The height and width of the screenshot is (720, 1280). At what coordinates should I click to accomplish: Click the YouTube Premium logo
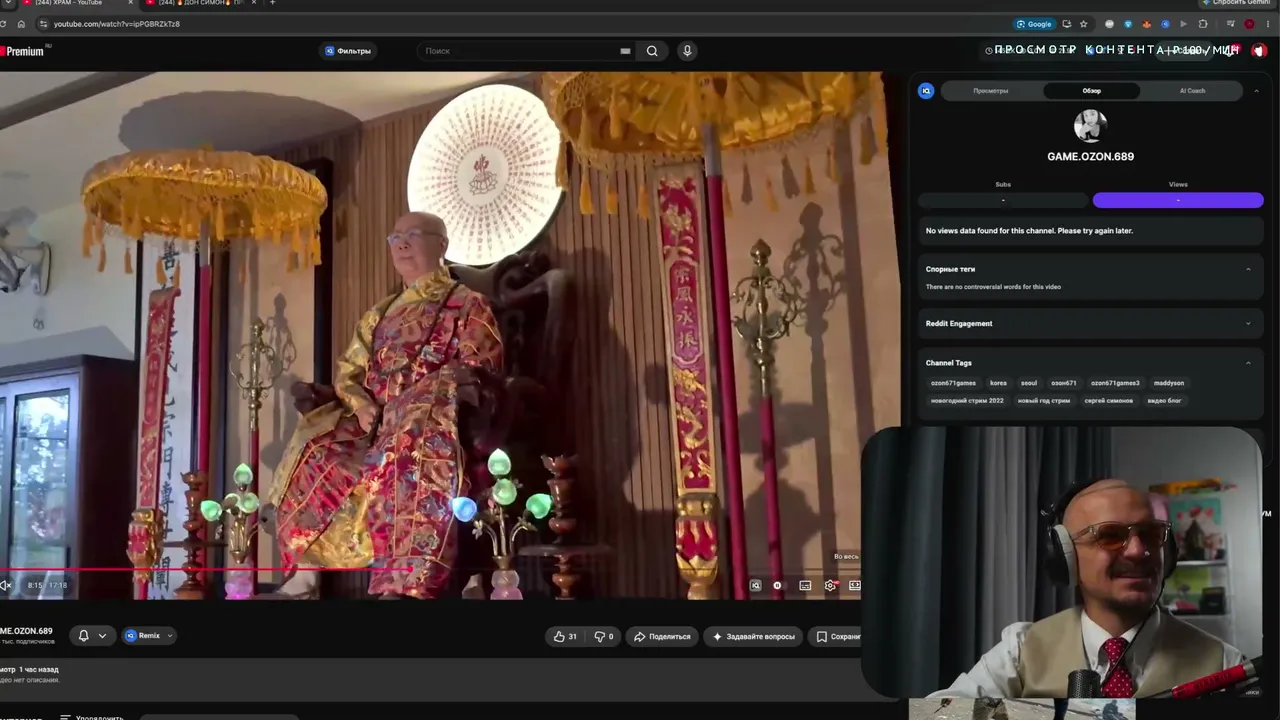point(24,51)
